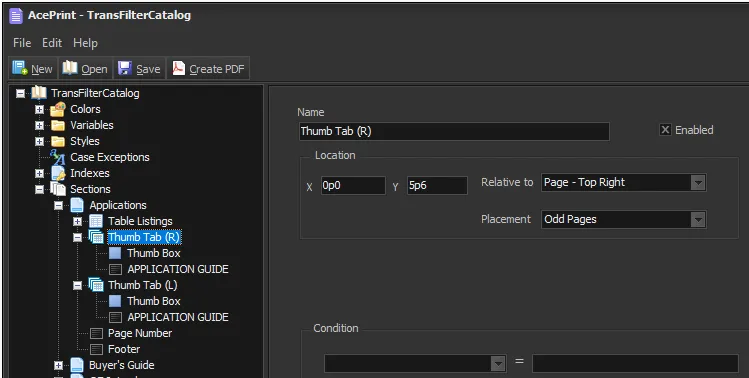
Task: Click the Table Listings grid icon
Action: [96, 221]
